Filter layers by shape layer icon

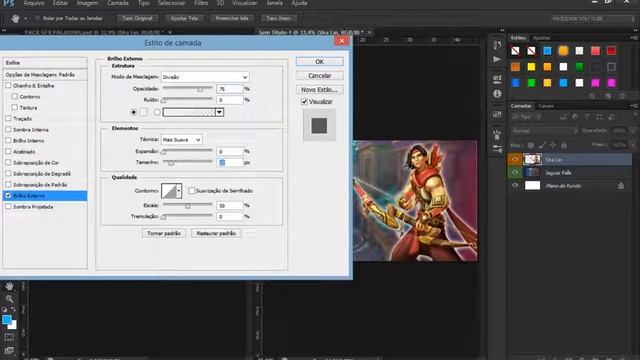599,117
